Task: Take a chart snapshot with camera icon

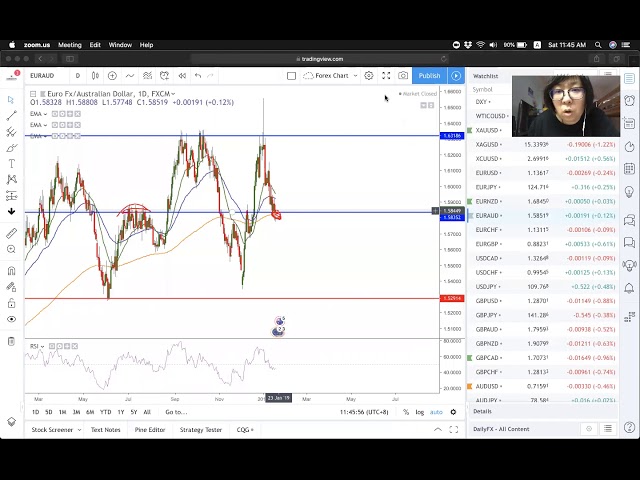Action: [x=403, y=76]
